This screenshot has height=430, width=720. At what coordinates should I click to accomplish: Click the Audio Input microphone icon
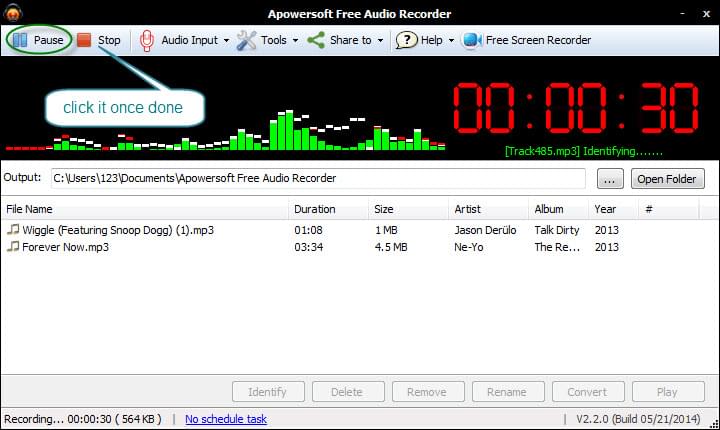147,40
